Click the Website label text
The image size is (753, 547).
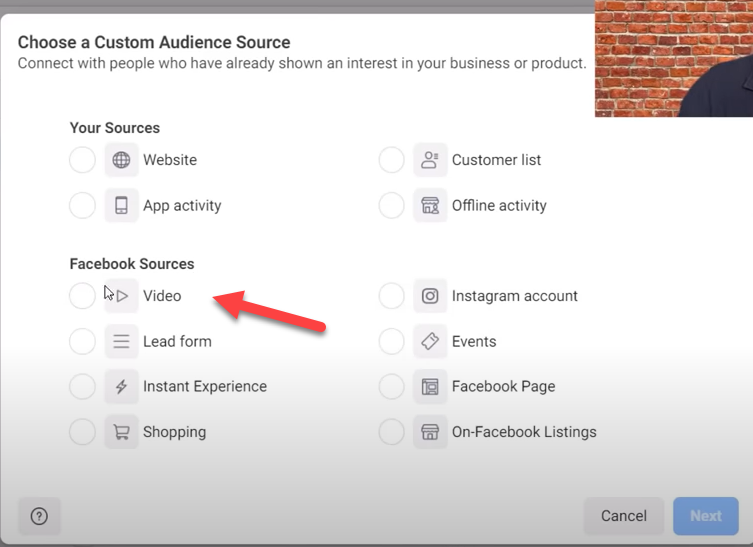click(170, 160)
